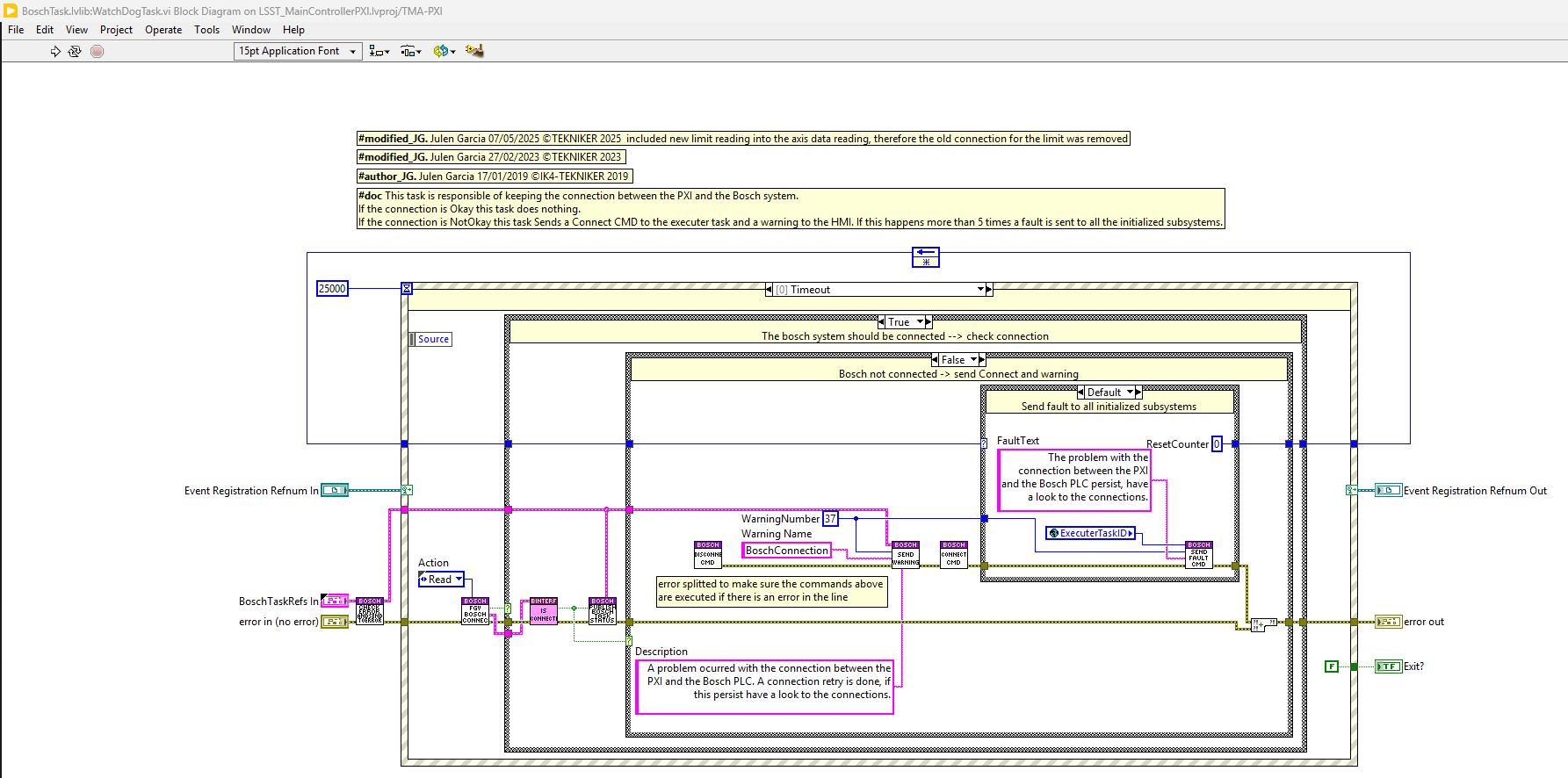This screenshot has height=778, width=1568.
Task: Click the event structure timeout hourglass terminal
Action: pyautogui.click(x=407, y=288)
